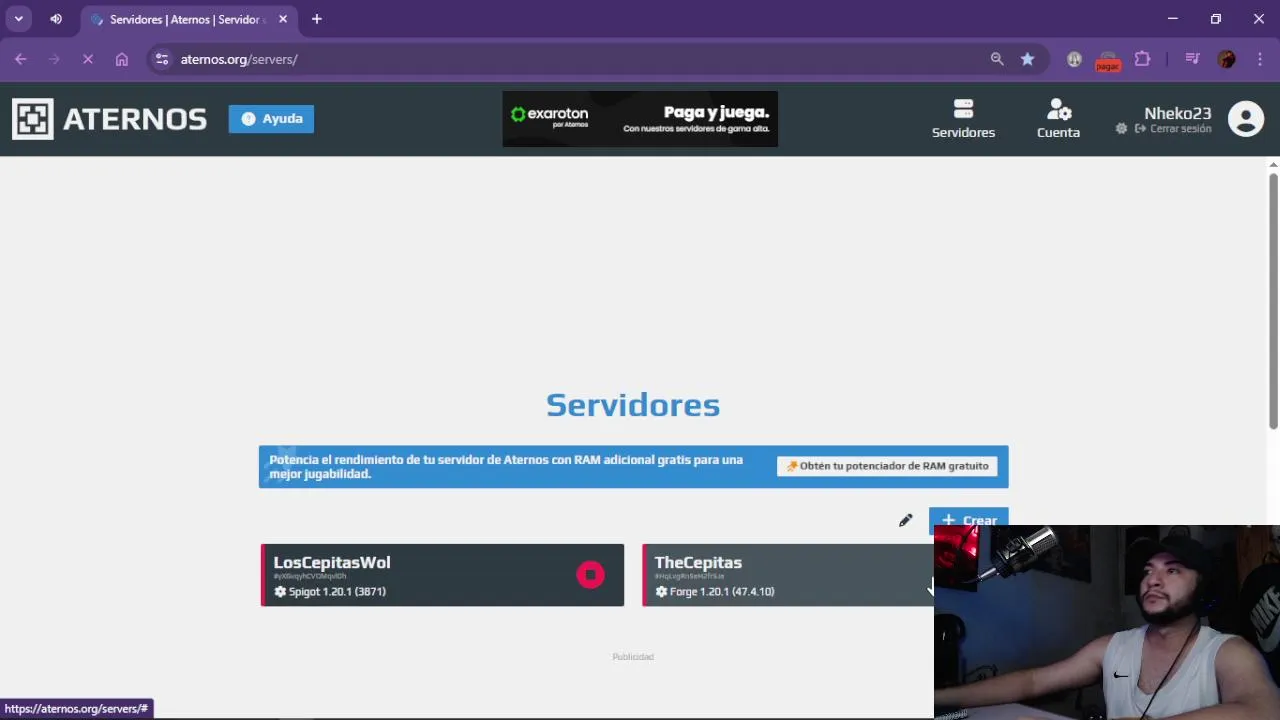Close the Servidores Aternos tab
Viewport: 1280px width, 720px height.
pos(283,19)
